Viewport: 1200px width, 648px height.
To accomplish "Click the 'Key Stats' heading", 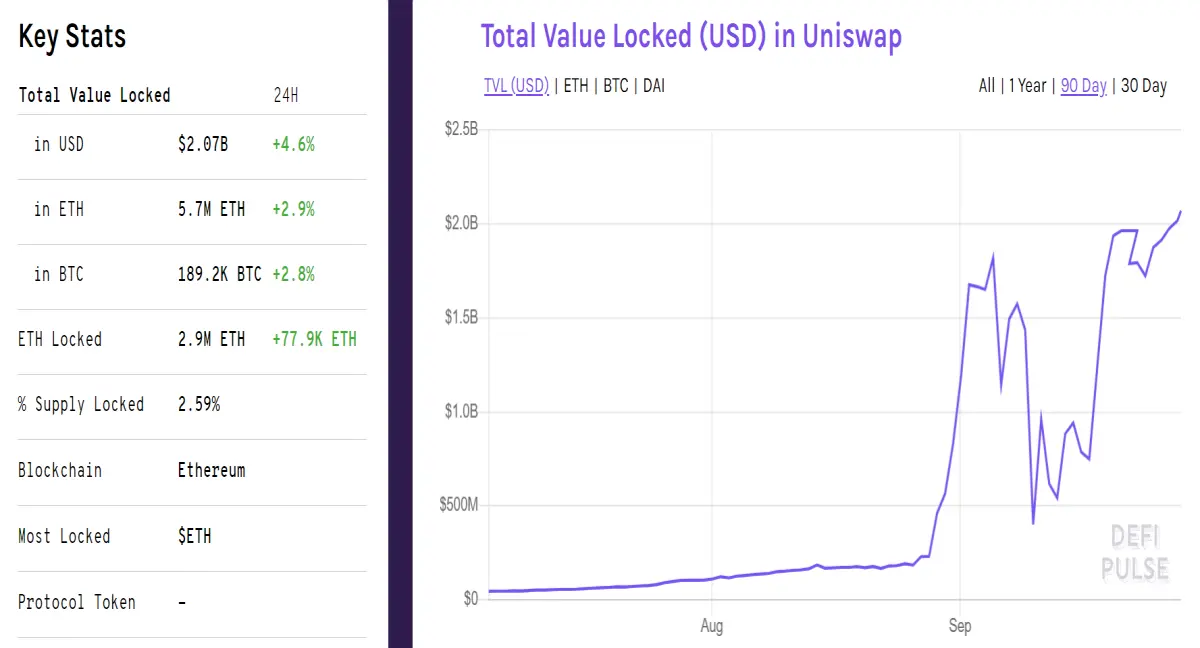I will (x=72, y=37).
